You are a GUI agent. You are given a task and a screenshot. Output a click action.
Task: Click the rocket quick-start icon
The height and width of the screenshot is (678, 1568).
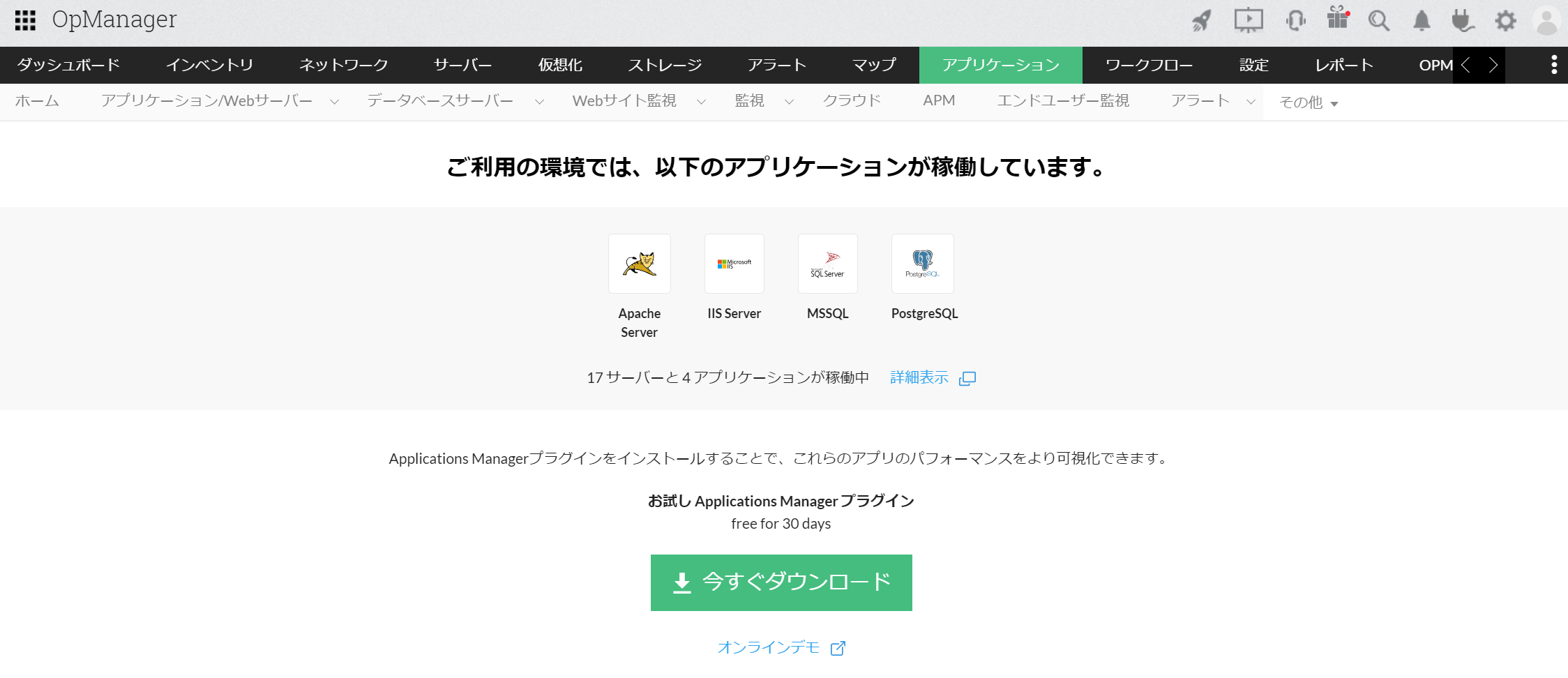coord(1201,21)
